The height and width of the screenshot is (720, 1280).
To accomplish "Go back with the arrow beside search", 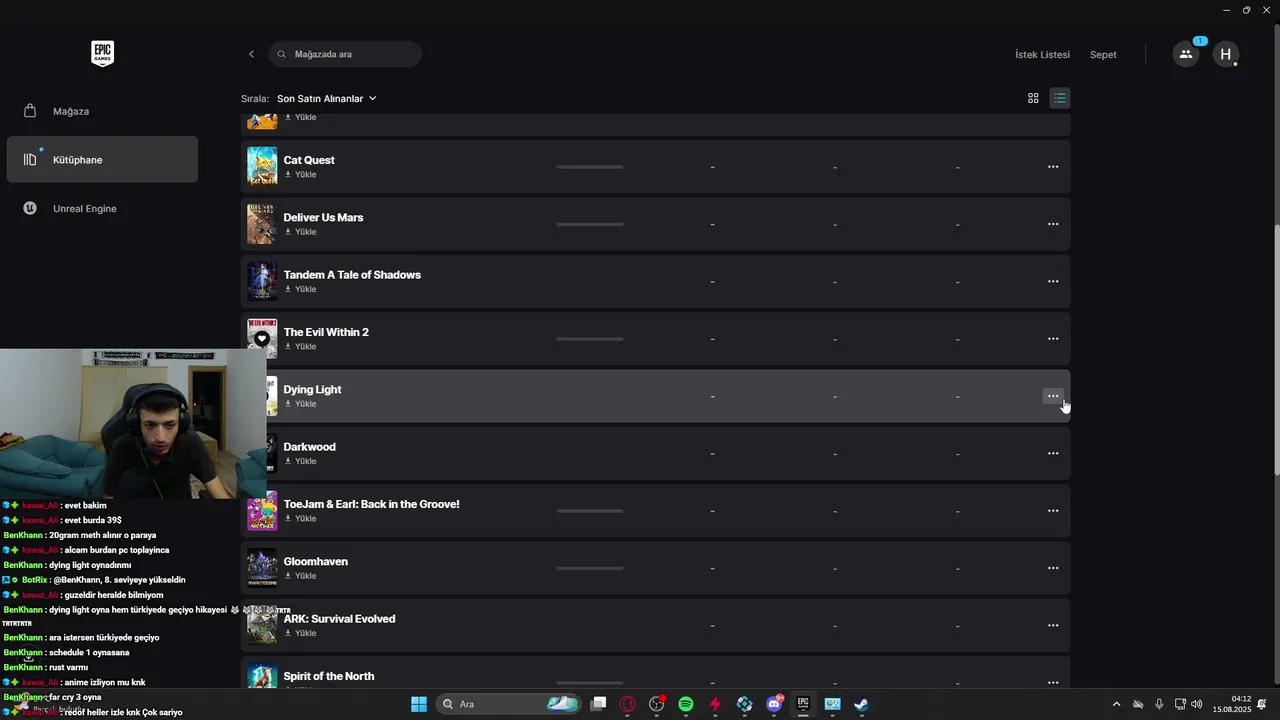I will point(251,54).
